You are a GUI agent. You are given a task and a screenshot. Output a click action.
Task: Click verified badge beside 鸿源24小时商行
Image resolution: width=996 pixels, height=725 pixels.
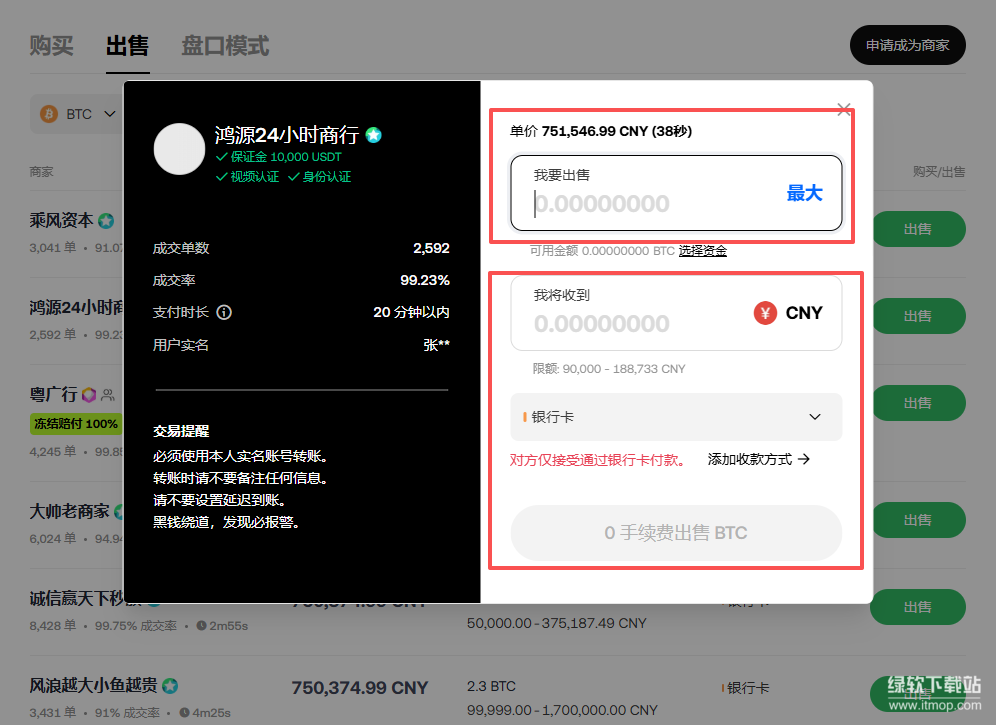pos(373,135)
